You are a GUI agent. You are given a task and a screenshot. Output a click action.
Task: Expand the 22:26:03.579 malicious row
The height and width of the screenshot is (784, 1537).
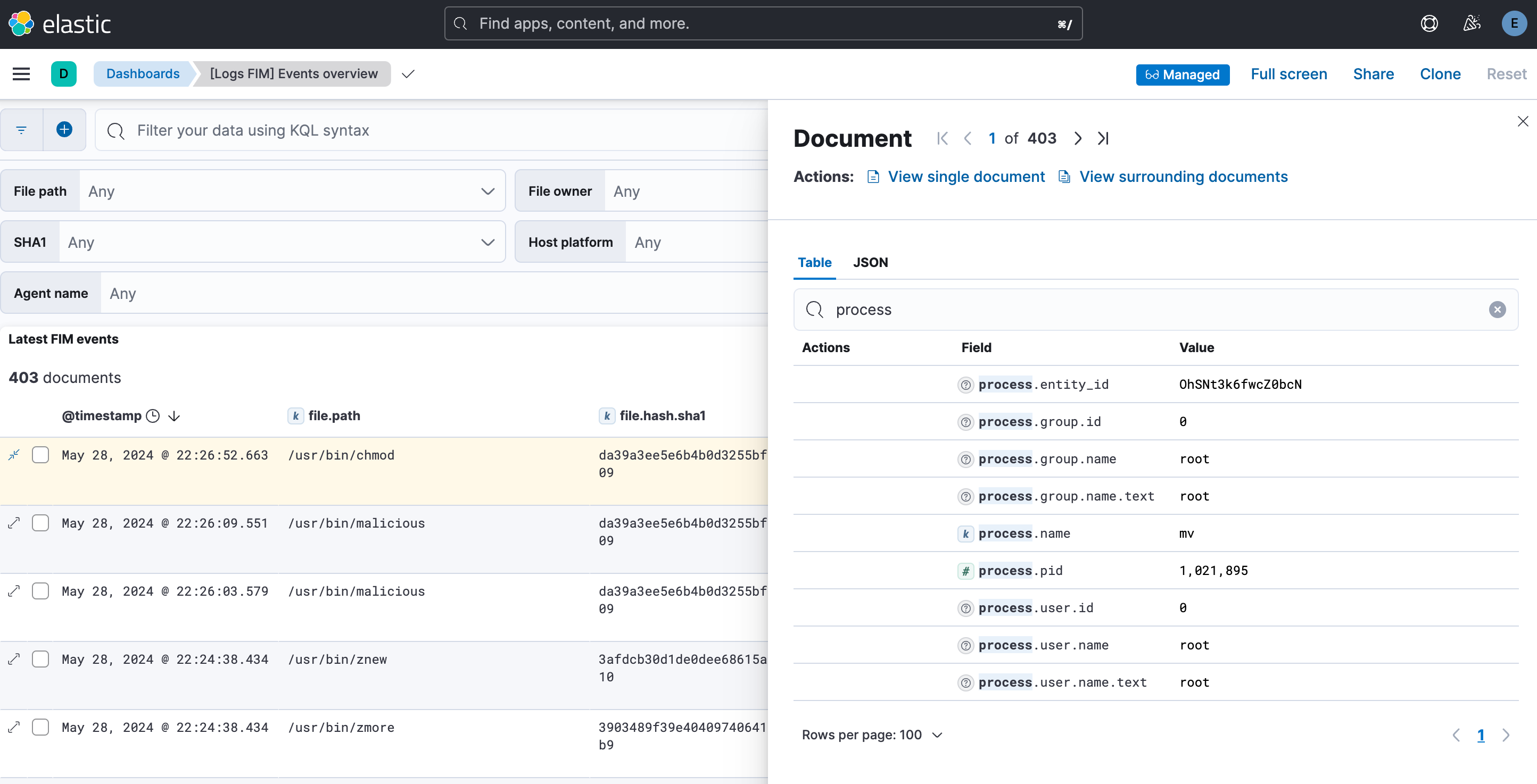click(14, 591)
